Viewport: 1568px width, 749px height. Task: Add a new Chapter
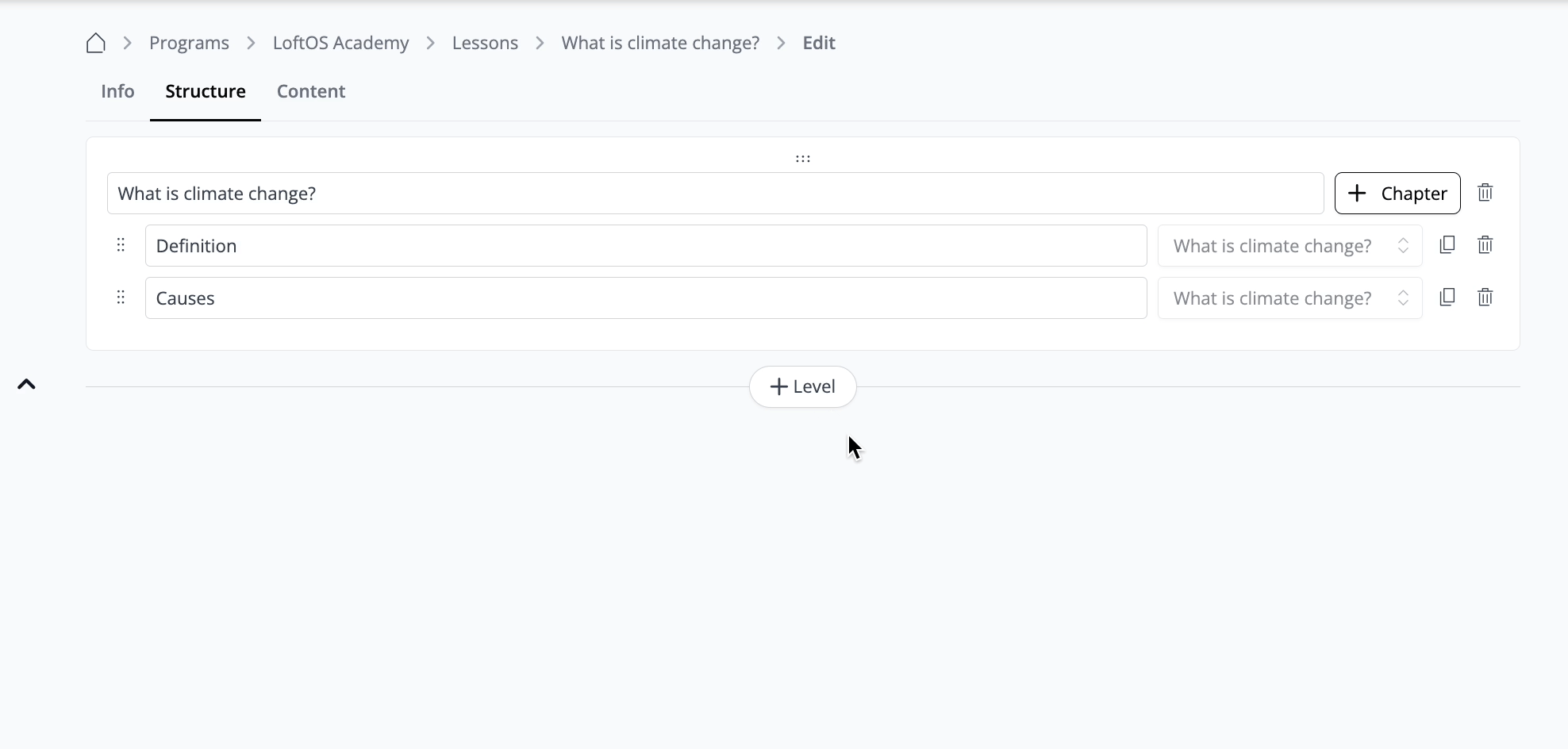[x=1397, y=194]
